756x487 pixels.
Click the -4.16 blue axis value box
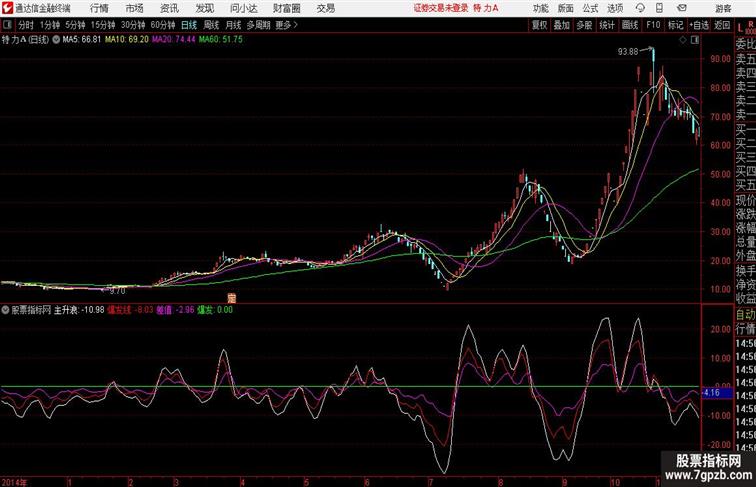(717, 393)
